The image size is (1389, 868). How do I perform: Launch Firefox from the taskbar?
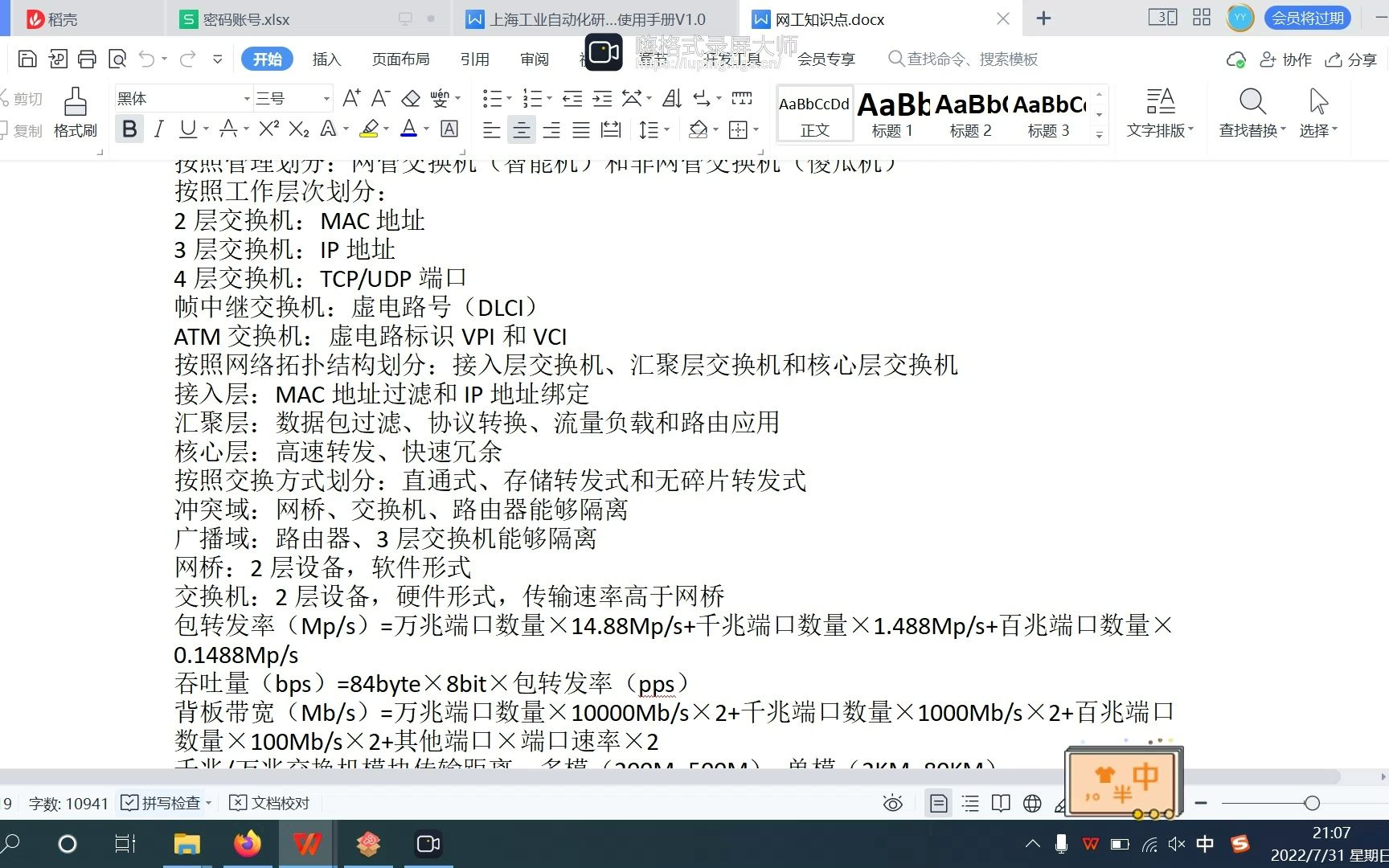coord(247,843)
